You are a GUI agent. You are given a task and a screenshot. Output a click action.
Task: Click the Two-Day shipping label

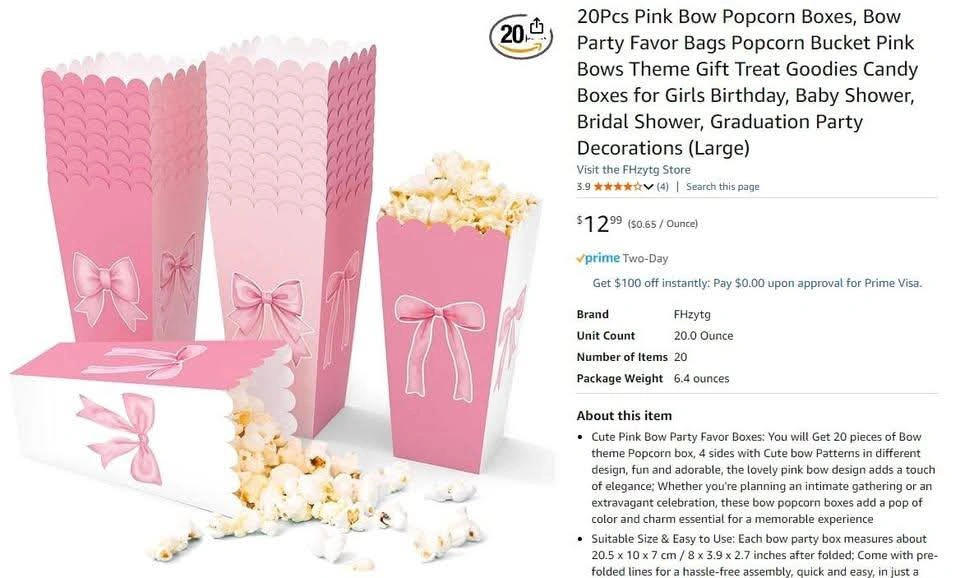645,258
